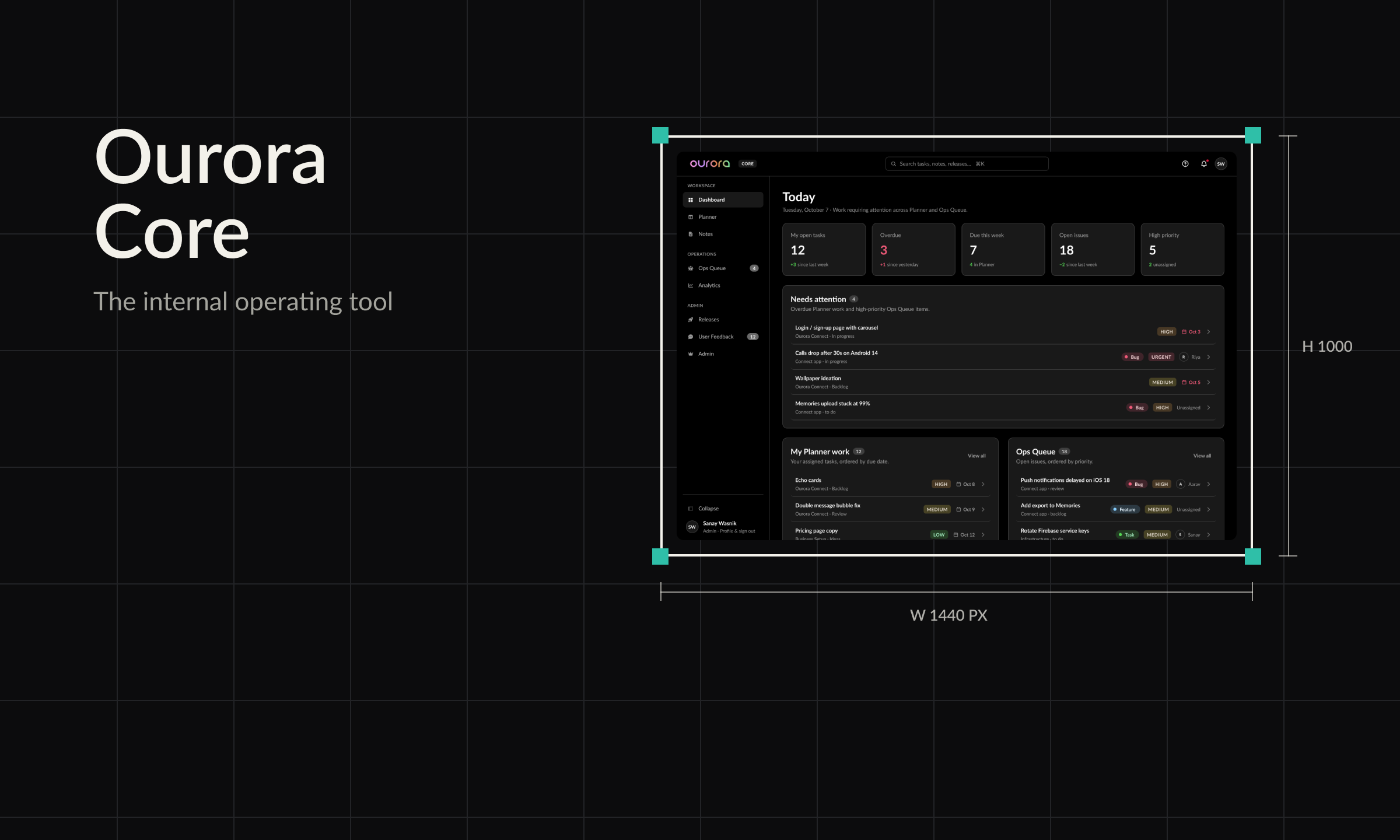Collapse the sidebar
Image resolution: width=1400 pixels, height=840 pixels.
click(723, 509)
